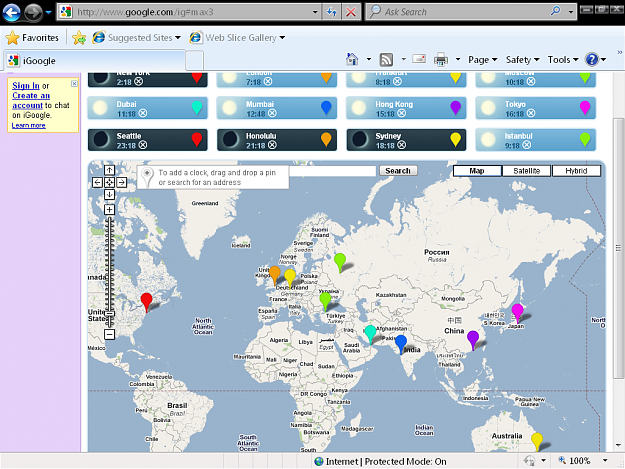Pan the map right with arrow control
This screenshot has width=625, height=469.
pyautogui.click(x=121, y=182)
